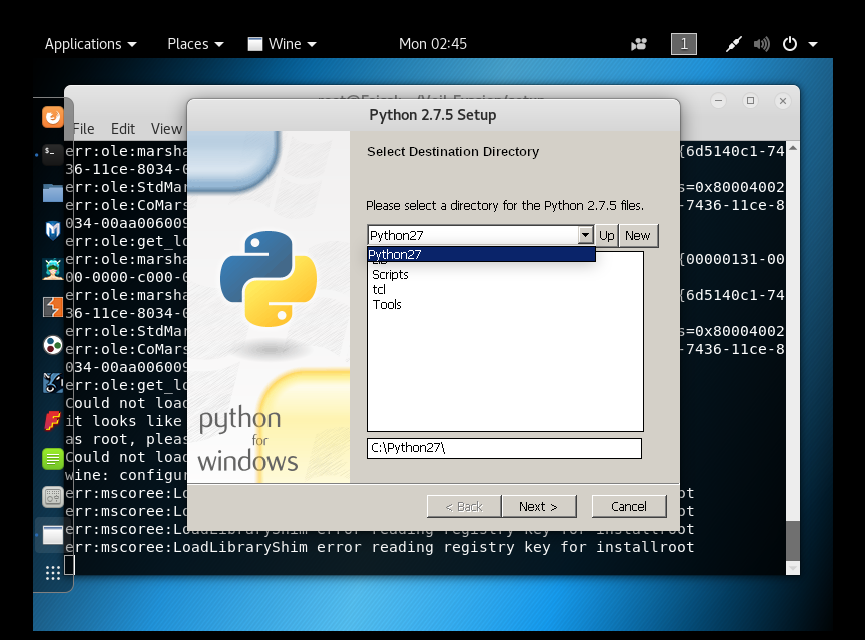Expand the Wine menu in the top bar
The image size is (865, 640).
(x=281, y=43)
